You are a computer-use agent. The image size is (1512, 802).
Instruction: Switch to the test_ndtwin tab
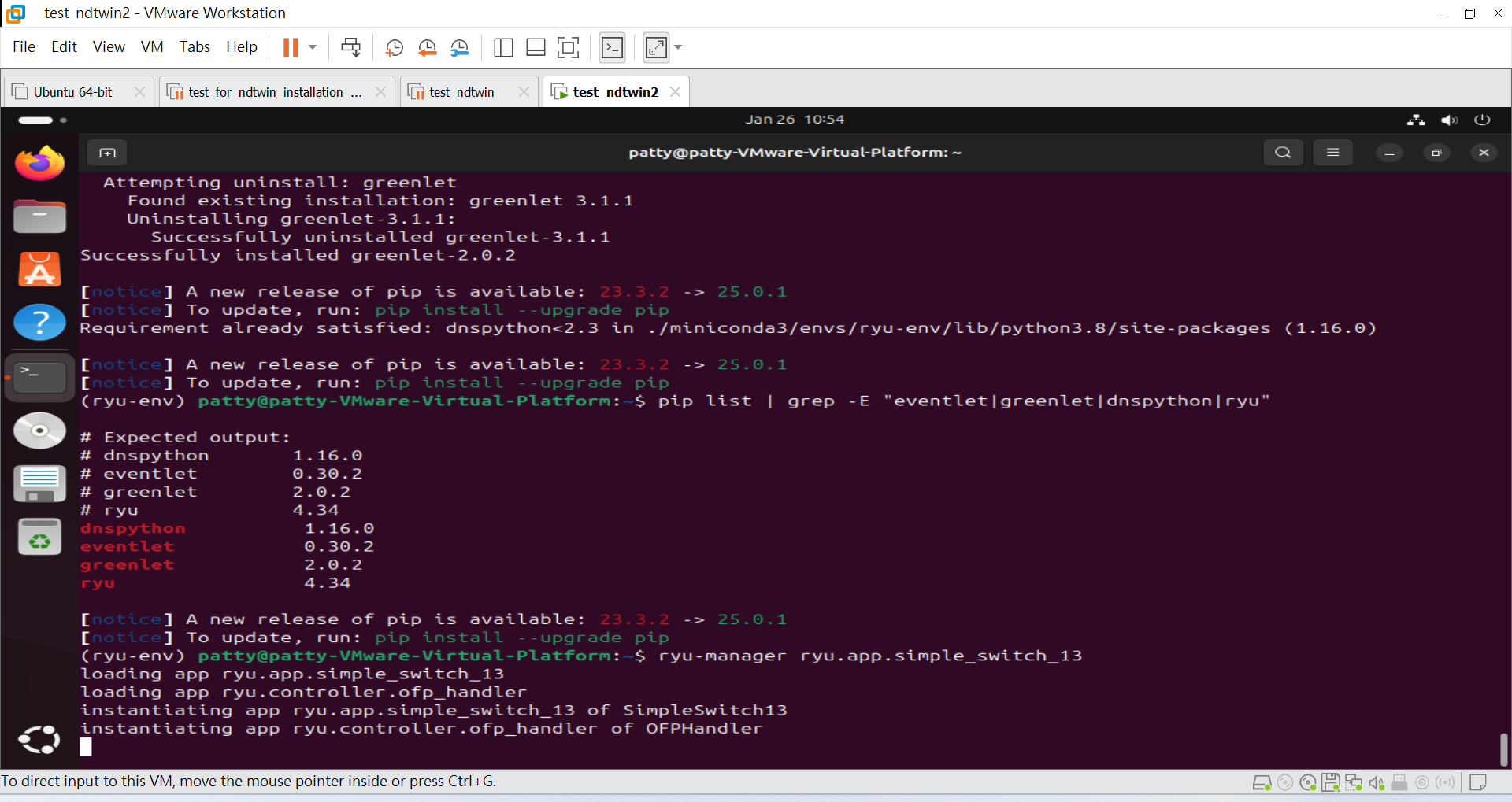coord(461,92)
